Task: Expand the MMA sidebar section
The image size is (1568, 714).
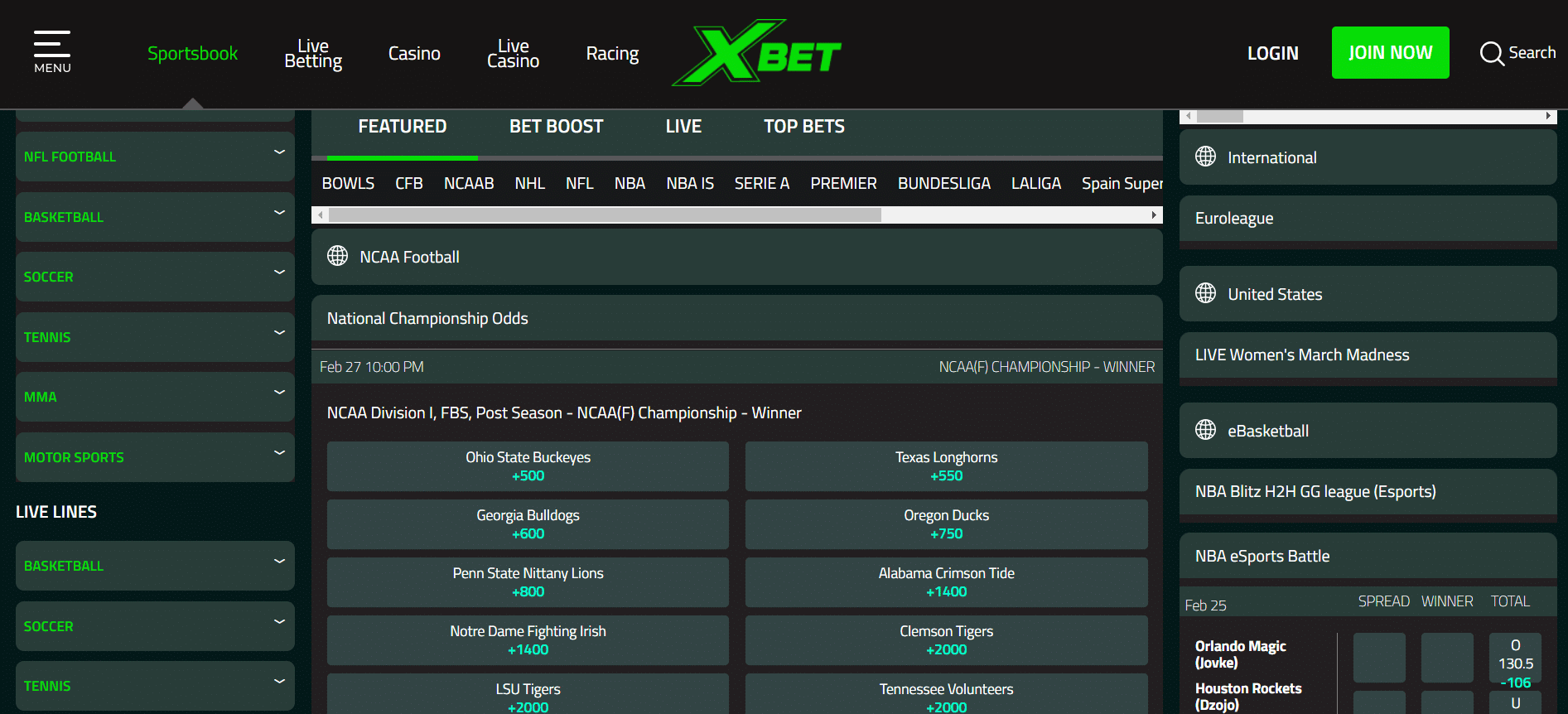Action: [x=155, y=397]
